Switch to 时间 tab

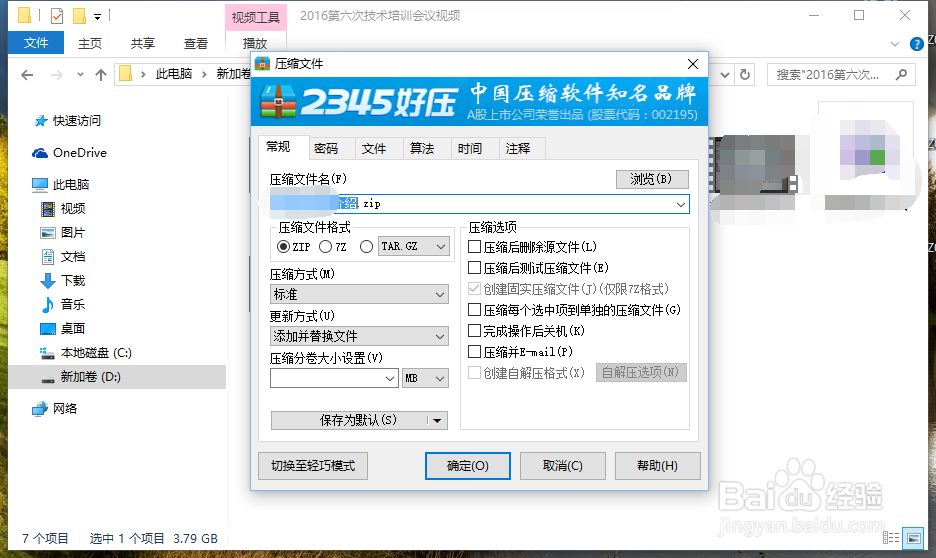click(470, 149)
